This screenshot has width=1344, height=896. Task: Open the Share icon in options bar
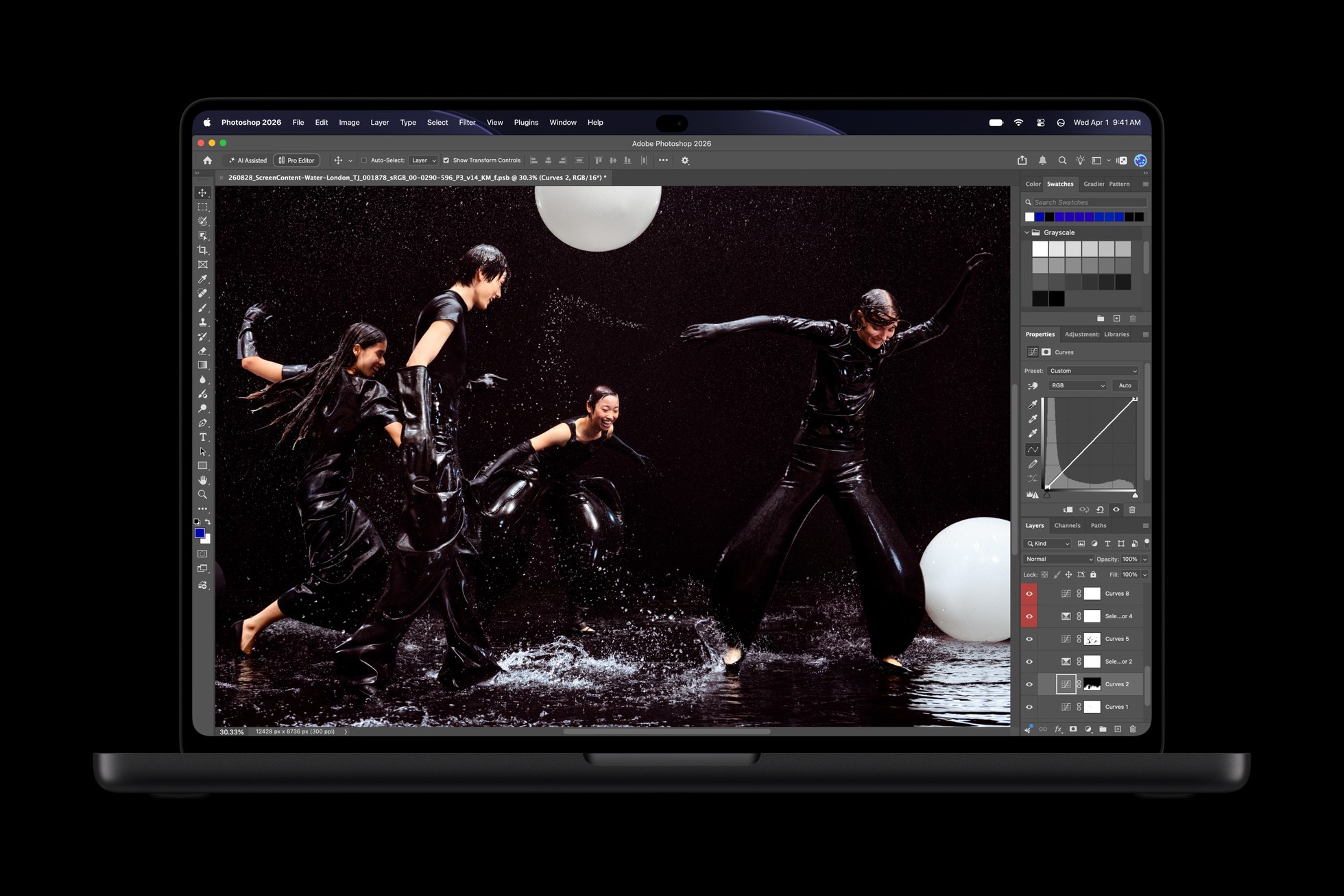click(1022, 160)
